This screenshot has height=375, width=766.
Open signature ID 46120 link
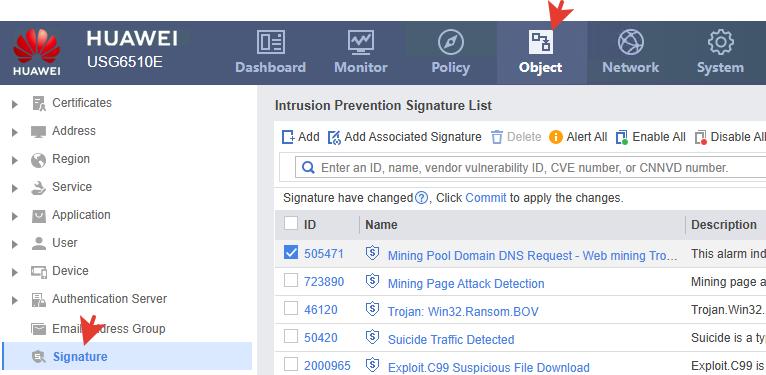[x=320, y=310]
